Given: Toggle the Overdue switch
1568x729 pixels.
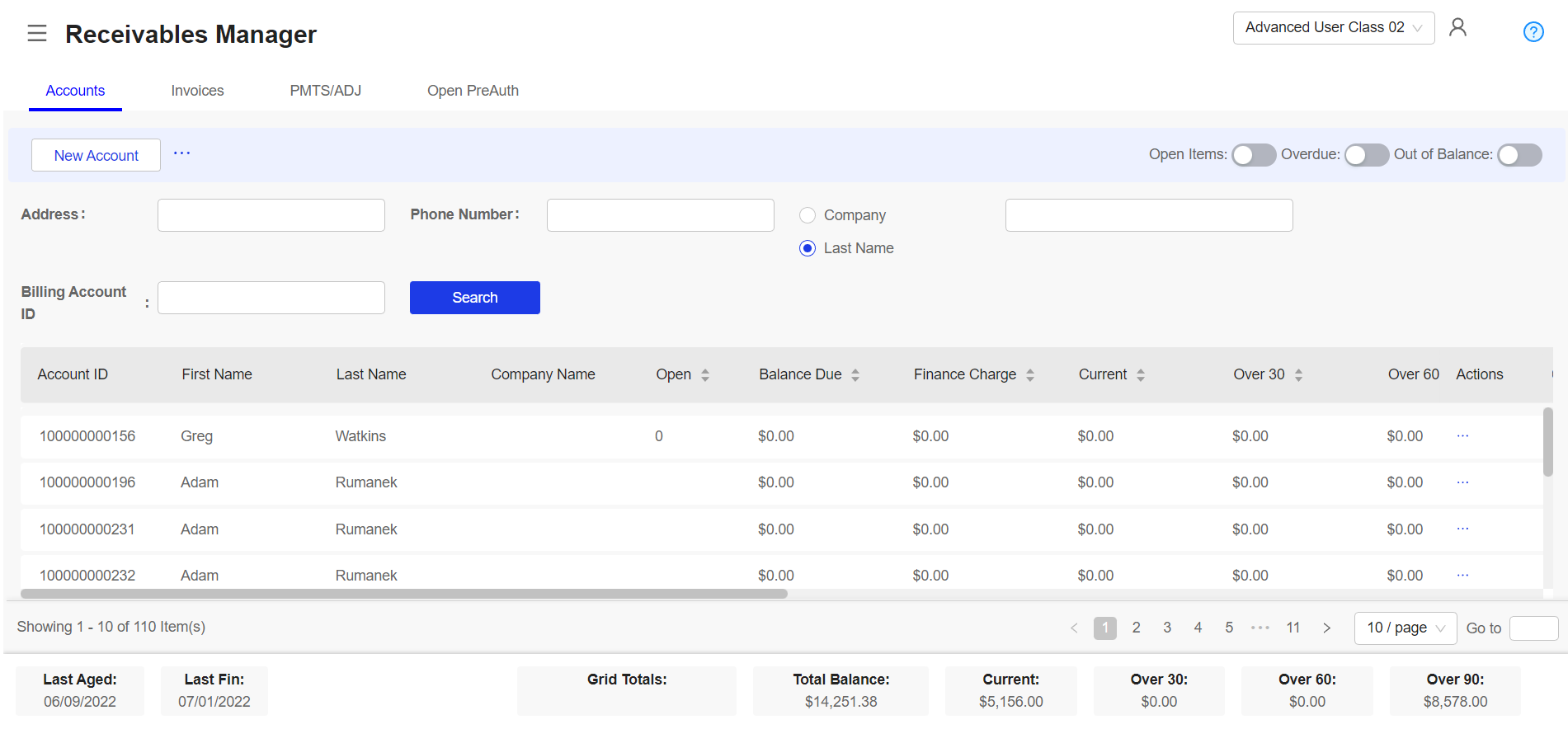Looking at the screenshot, I should click(x=1367, y=155).
